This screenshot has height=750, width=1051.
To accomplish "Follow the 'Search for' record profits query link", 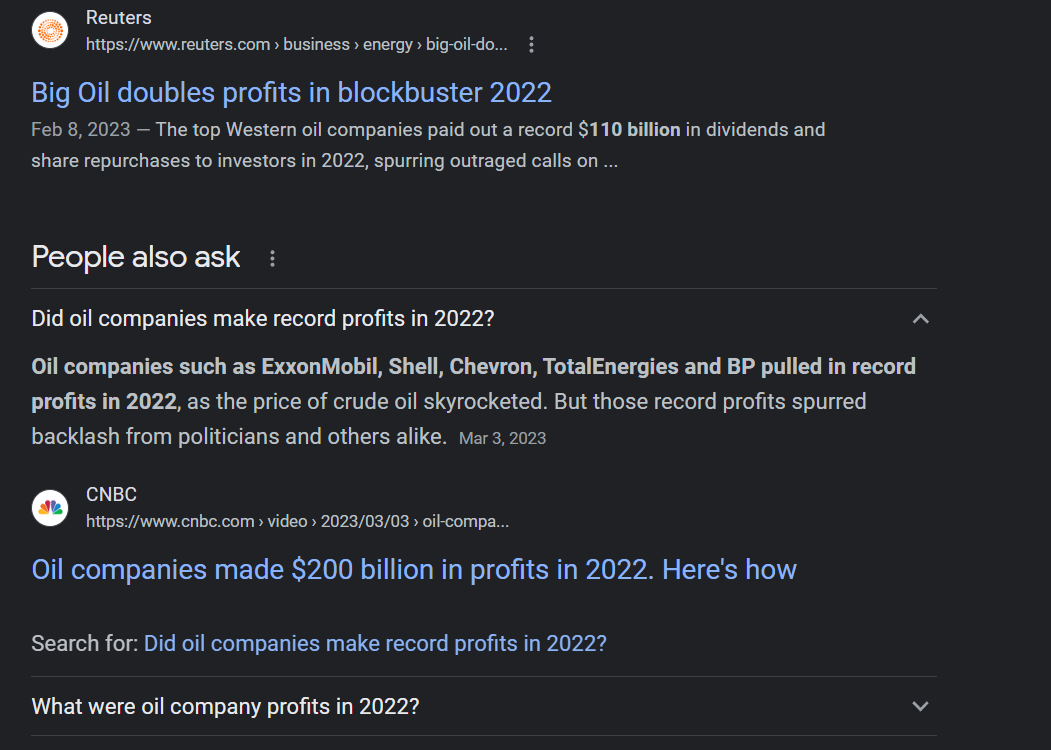I will tap(375, 643).
